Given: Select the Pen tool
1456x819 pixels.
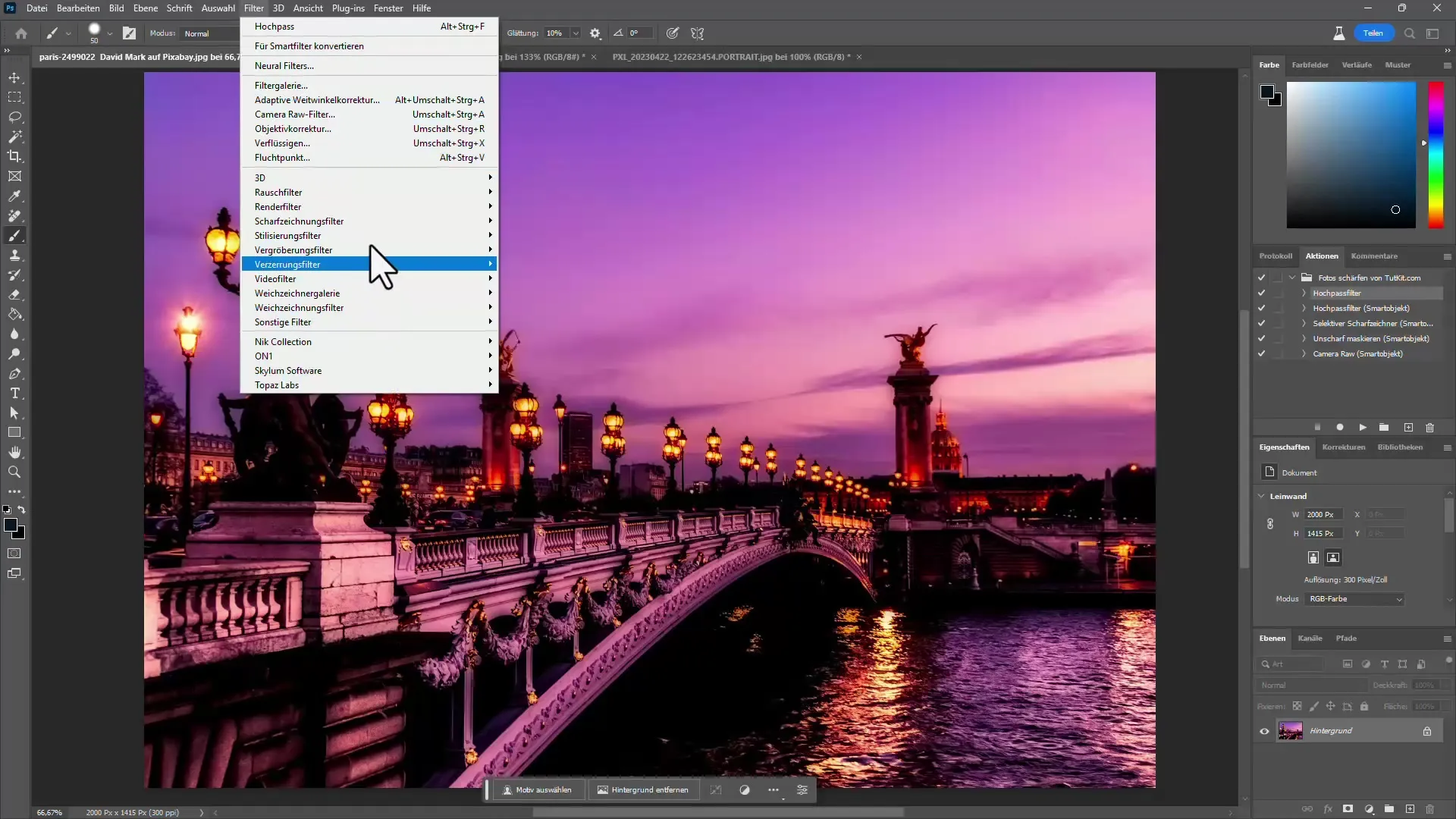Looking at the screenshot, I should [14, 374].
